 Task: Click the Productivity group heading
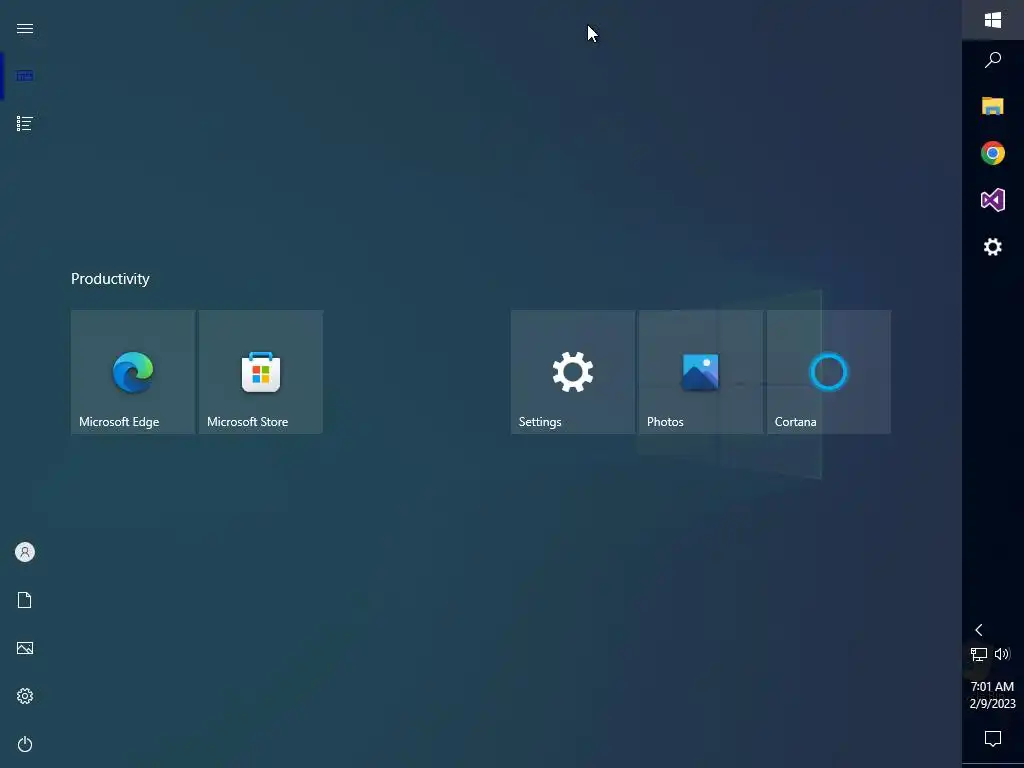(x=110, y=279)
